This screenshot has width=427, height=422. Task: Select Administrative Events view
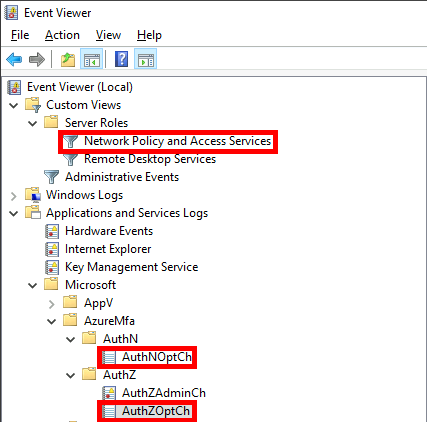(122, 177)
